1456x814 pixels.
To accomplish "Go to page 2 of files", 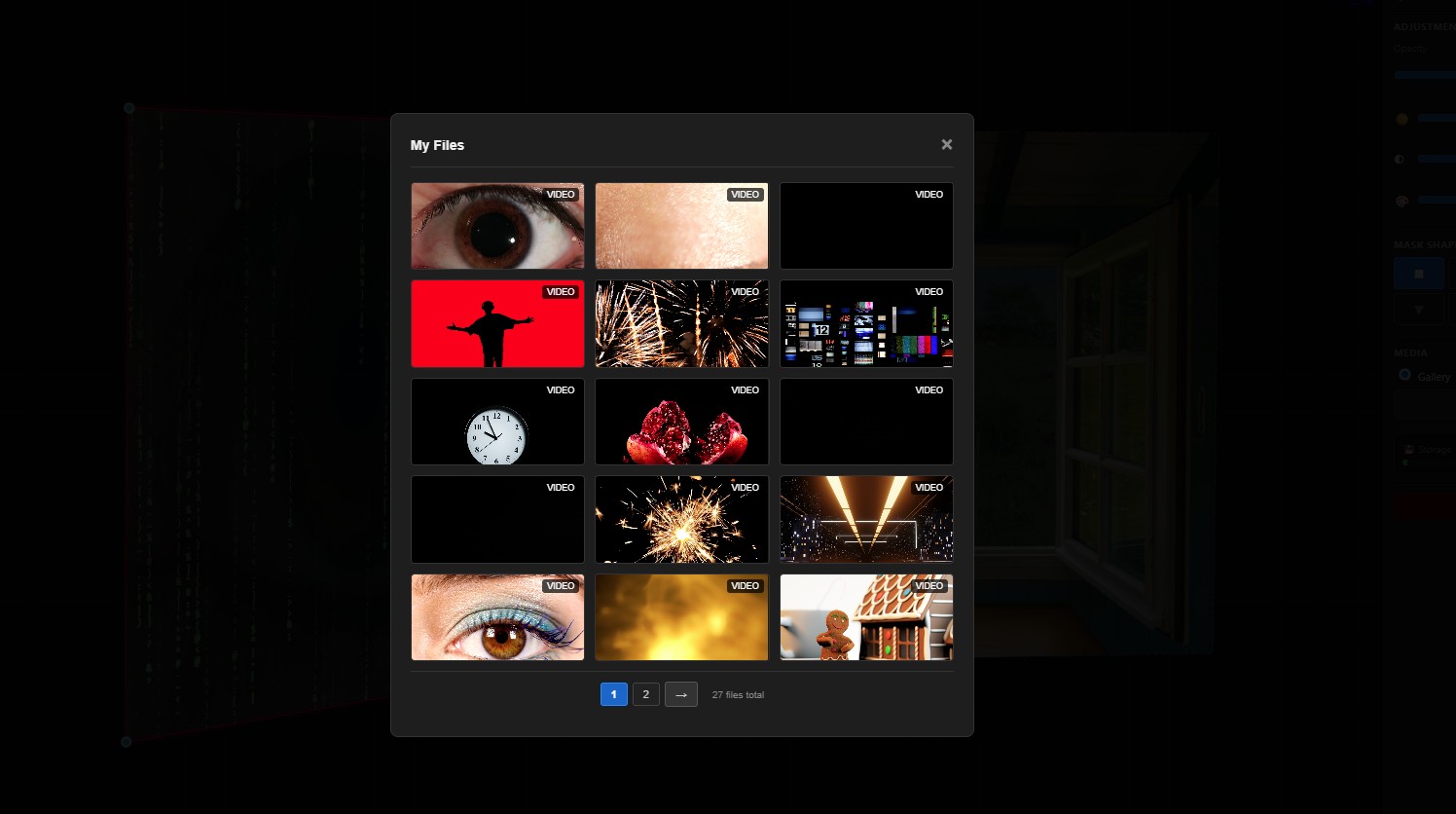I will pyautogui.click(x=645, y=694).
